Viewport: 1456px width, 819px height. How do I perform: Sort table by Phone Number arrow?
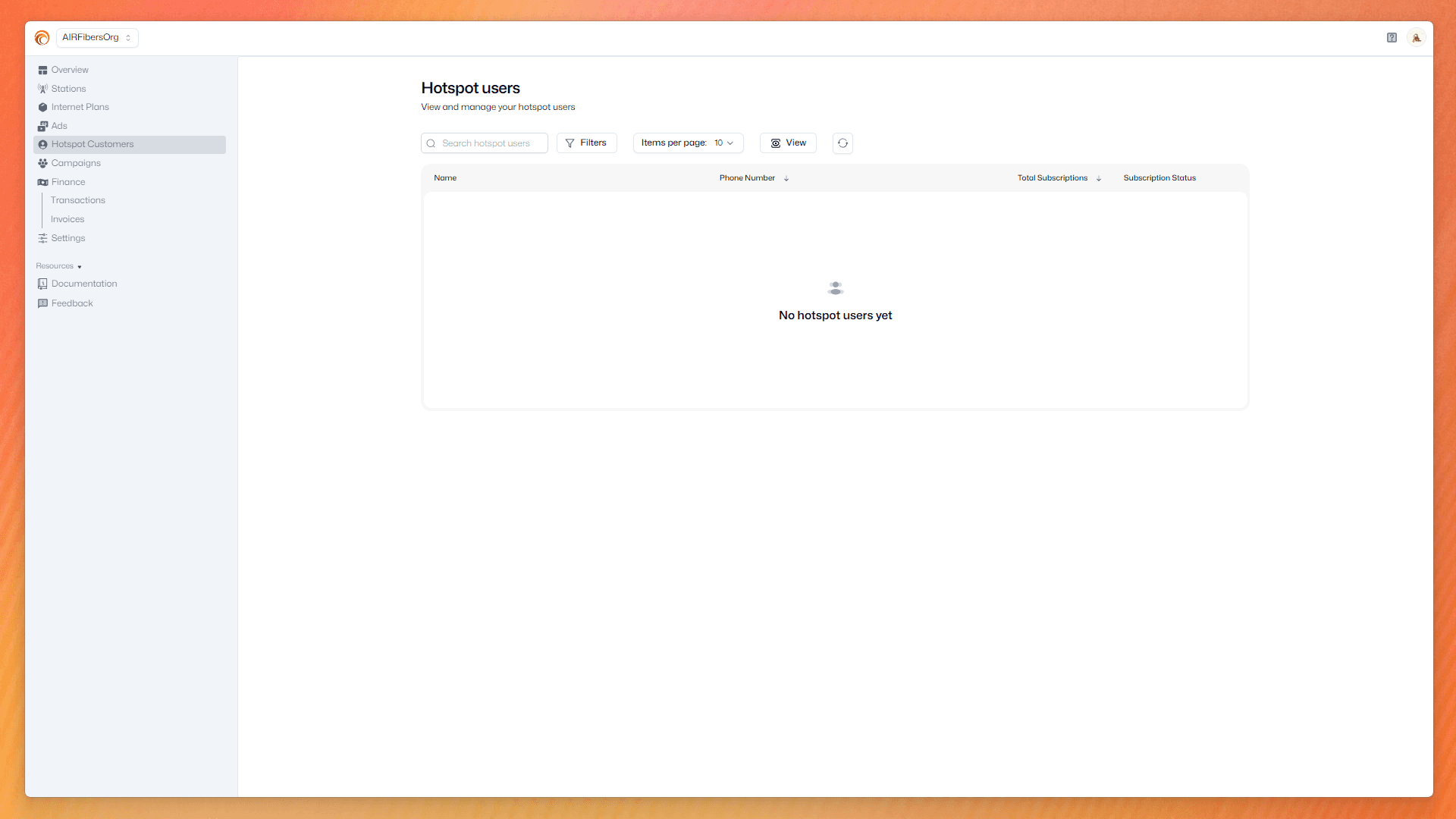(x=786, y=178)
